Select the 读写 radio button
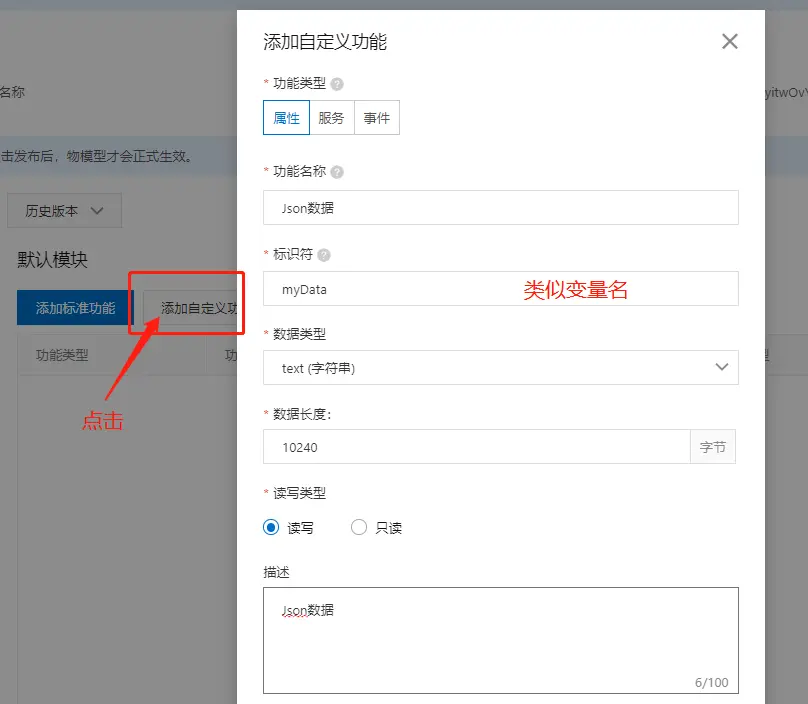This screenshot has width=808, height=704. pos(271,527)
